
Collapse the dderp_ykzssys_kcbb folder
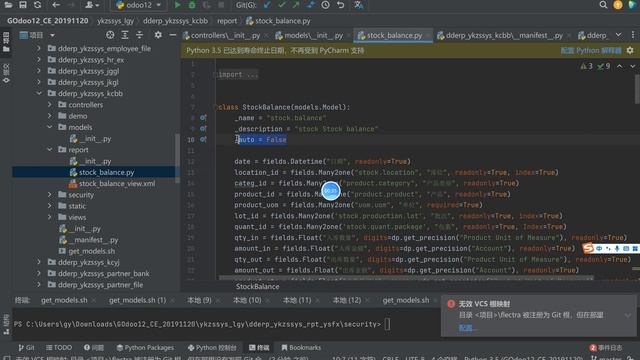39,93
